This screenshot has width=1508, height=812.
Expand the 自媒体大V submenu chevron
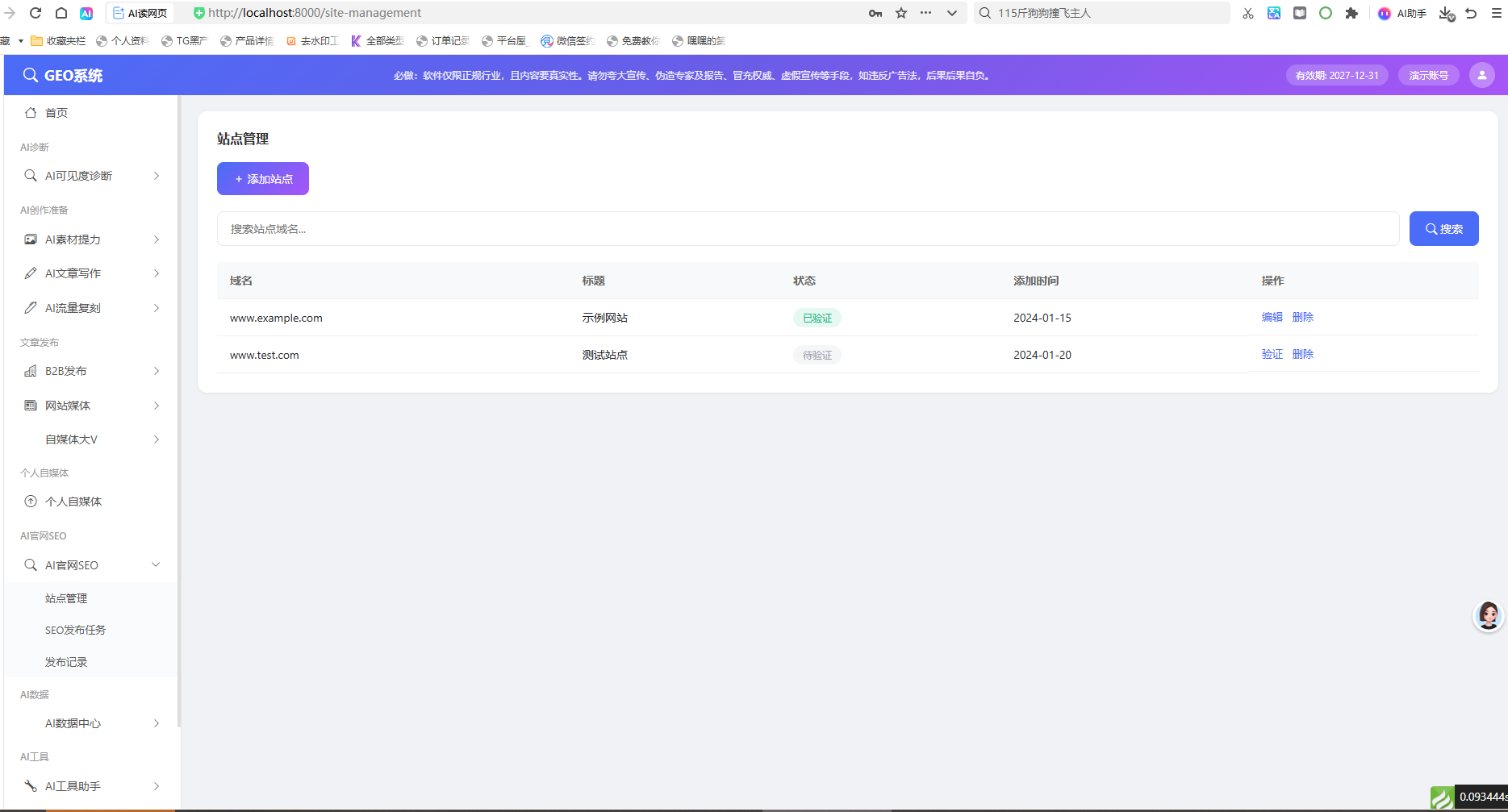point(157,439)
